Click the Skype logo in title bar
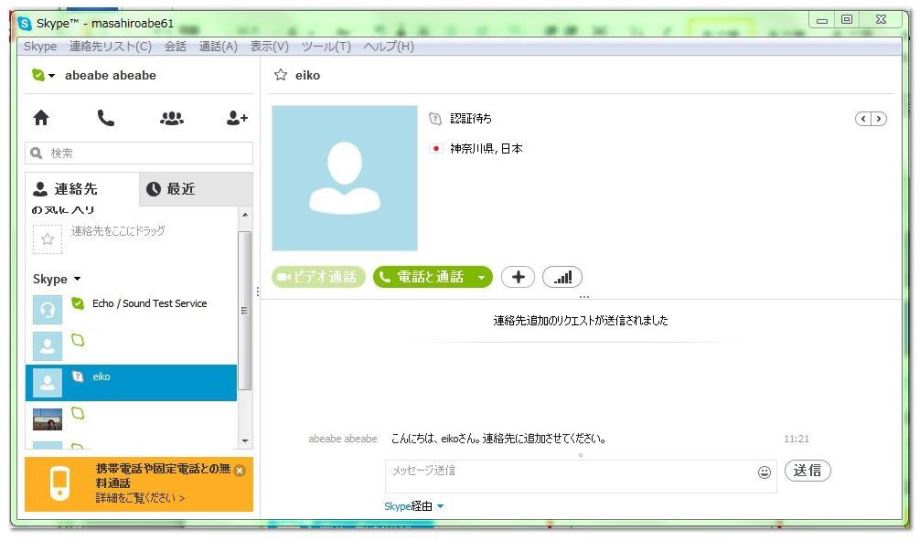The height and width of the screenshot is (541, 920). tap(25, 23)
